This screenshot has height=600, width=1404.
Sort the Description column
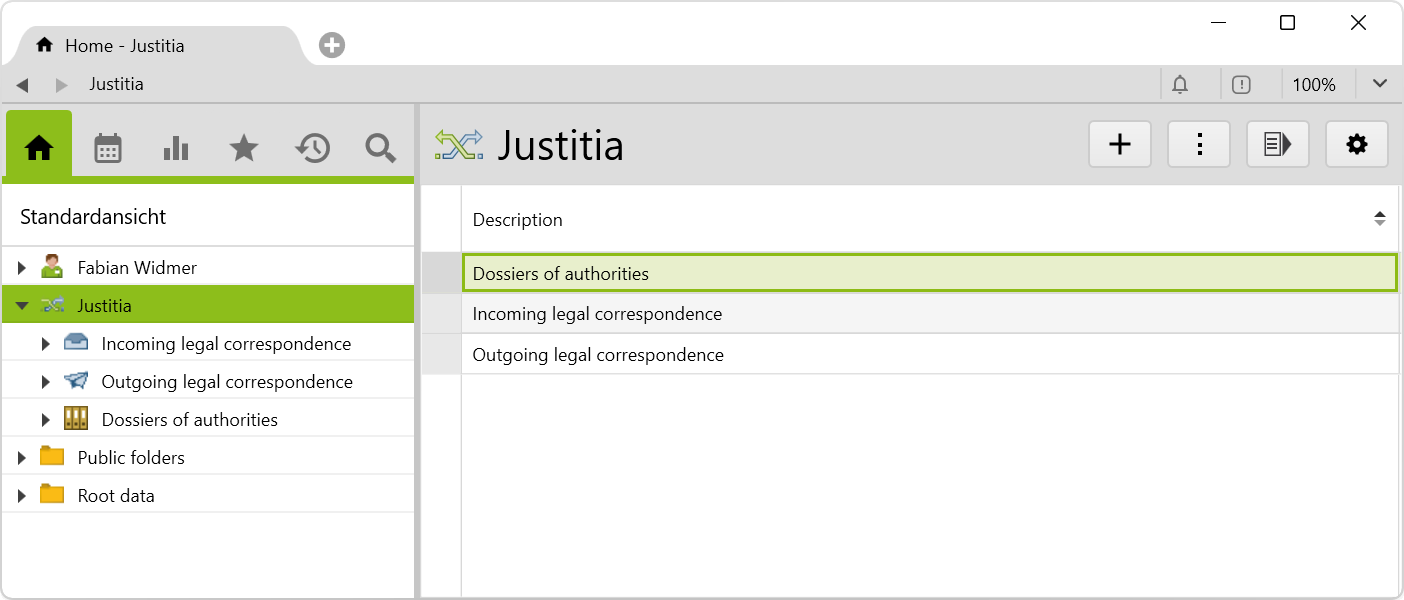coord(1379,219)
